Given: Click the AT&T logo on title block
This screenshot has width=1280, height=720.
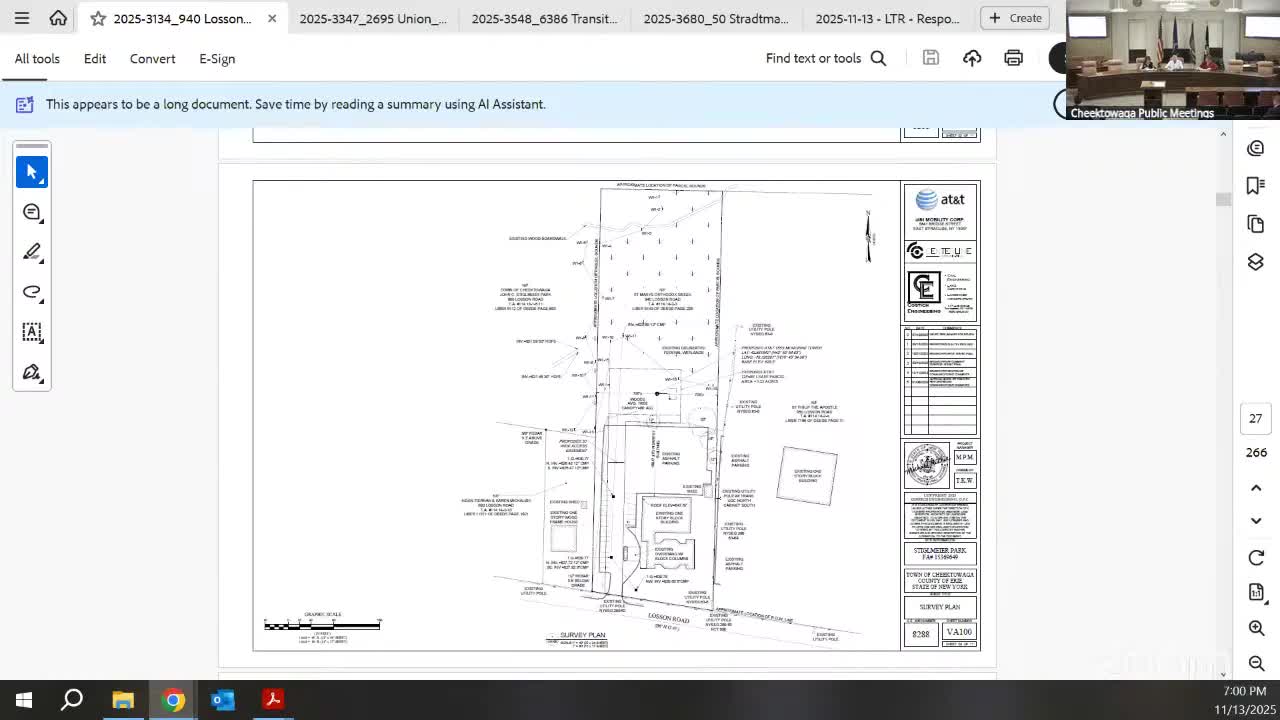Looking at the screenshot, I should click(940, 199).
